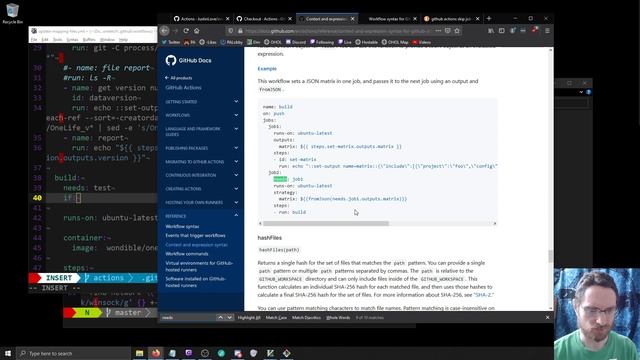Go to next find match
This screenshot has height=360, width=640.
(229, 318)
